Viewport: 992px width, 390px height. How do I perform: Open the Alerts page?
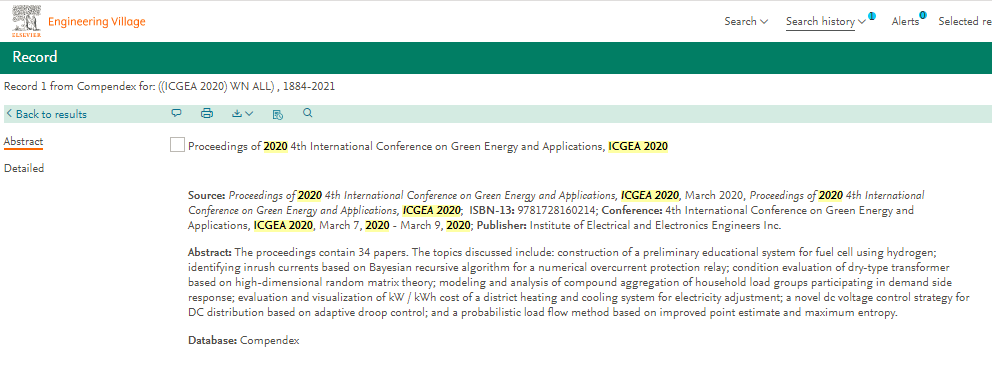point(905,22)
